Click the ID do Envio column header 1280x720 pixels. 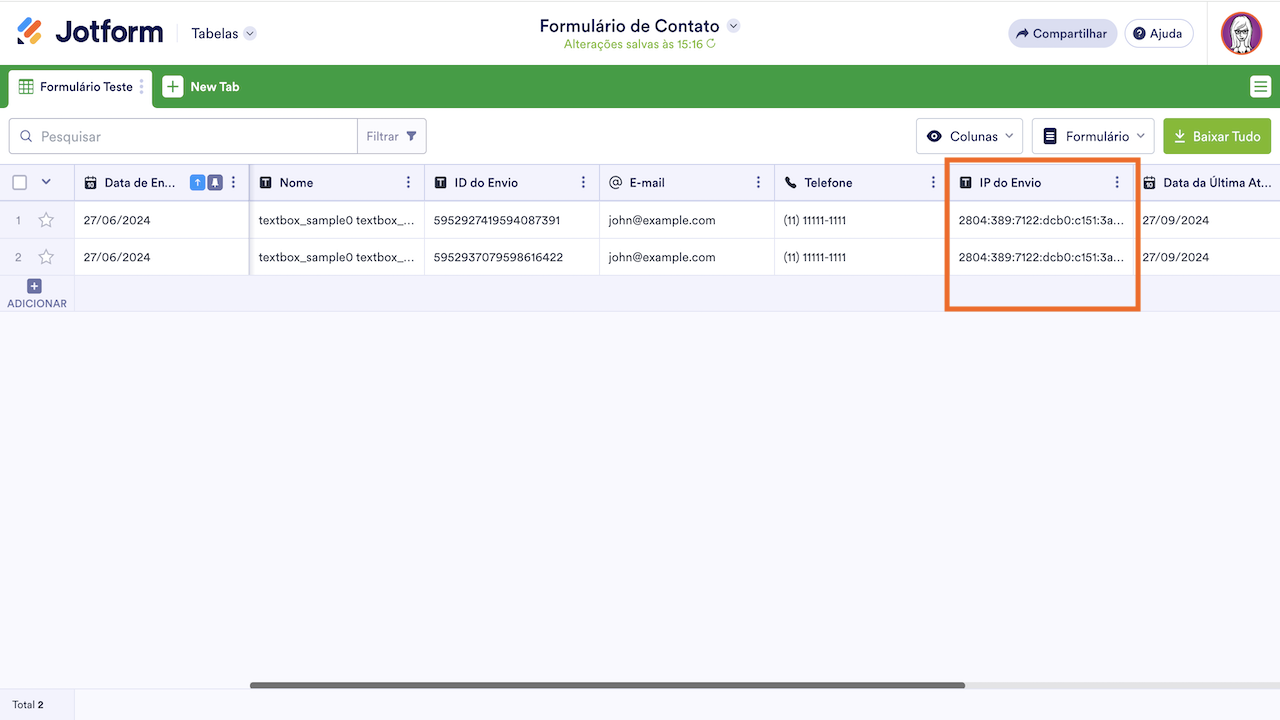click(x=512, y=182)
